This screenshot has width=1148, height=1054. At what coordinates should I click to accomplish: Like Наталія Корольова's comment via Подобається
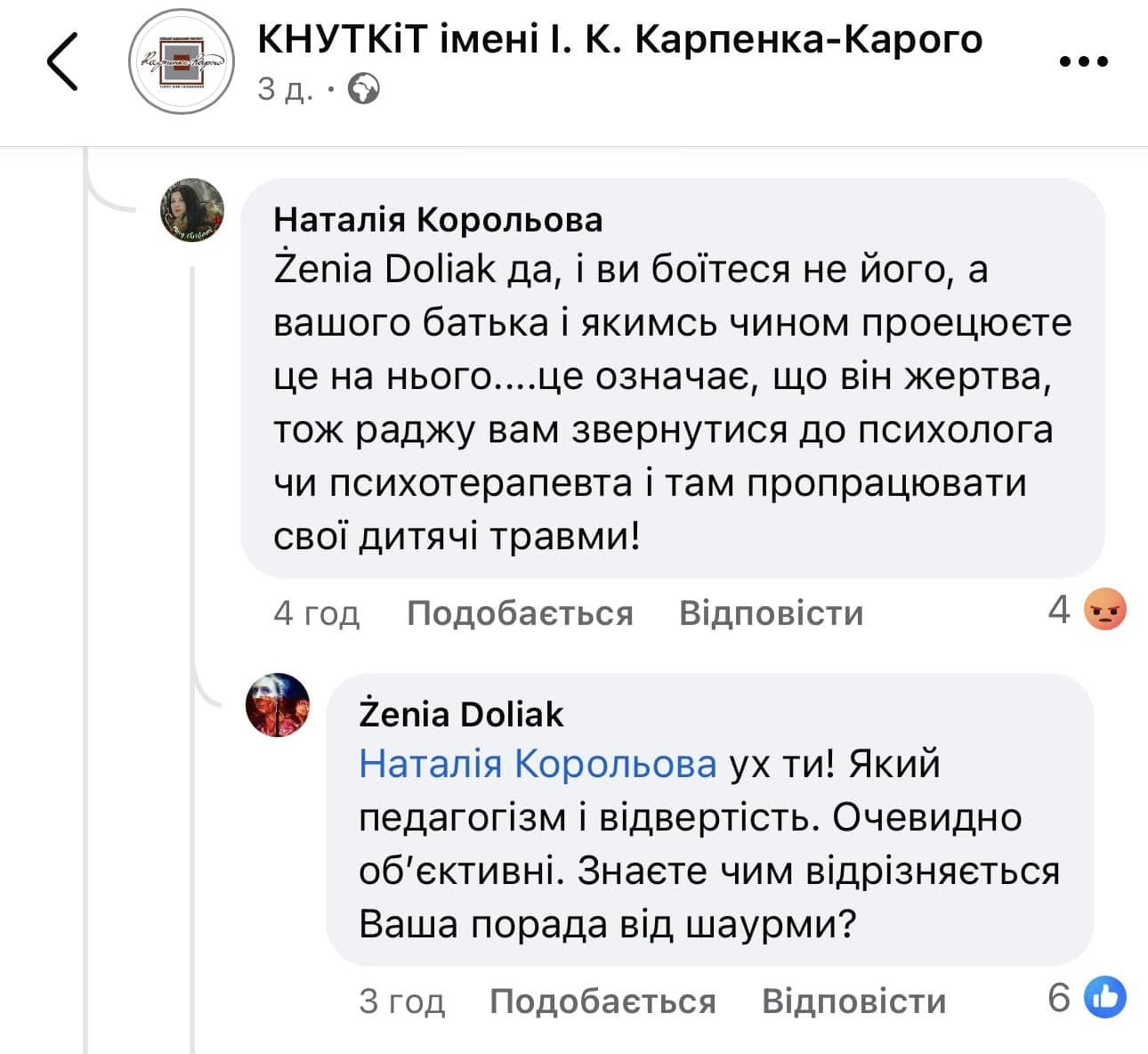(x=520, y=613)
